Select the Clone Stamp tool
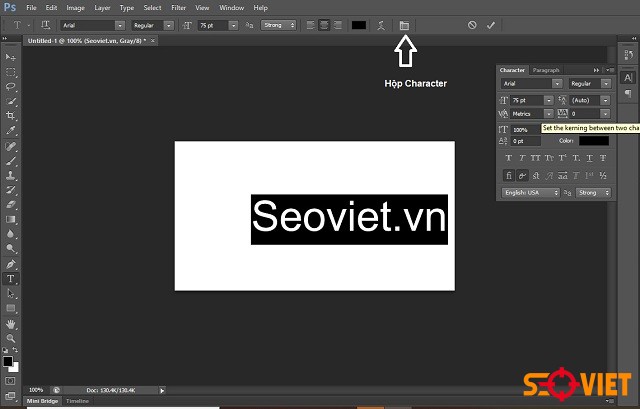The height and width of the screenshot is (409, 640). click(11, 176)
